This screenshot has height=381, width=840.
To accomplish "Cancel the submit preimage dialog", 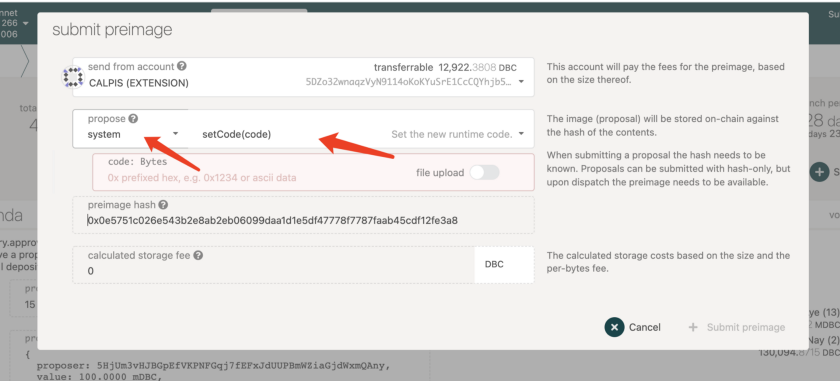I will click(633, 327).
